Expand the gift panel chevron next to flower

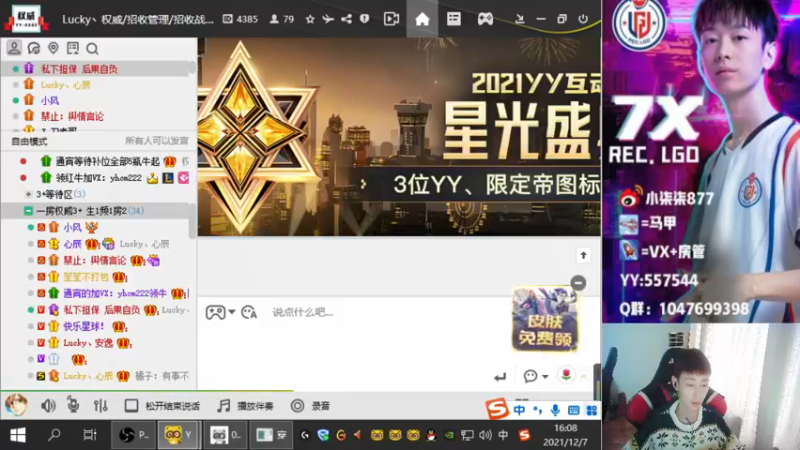[584, 377]
